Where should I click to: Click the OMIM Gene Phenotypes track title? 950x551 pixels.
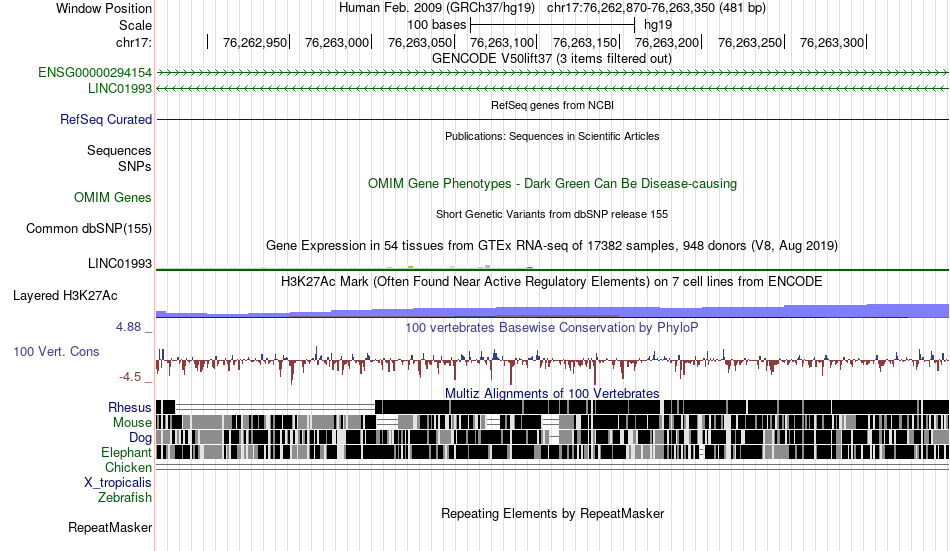pyautogui.click(x=553, y=184)
